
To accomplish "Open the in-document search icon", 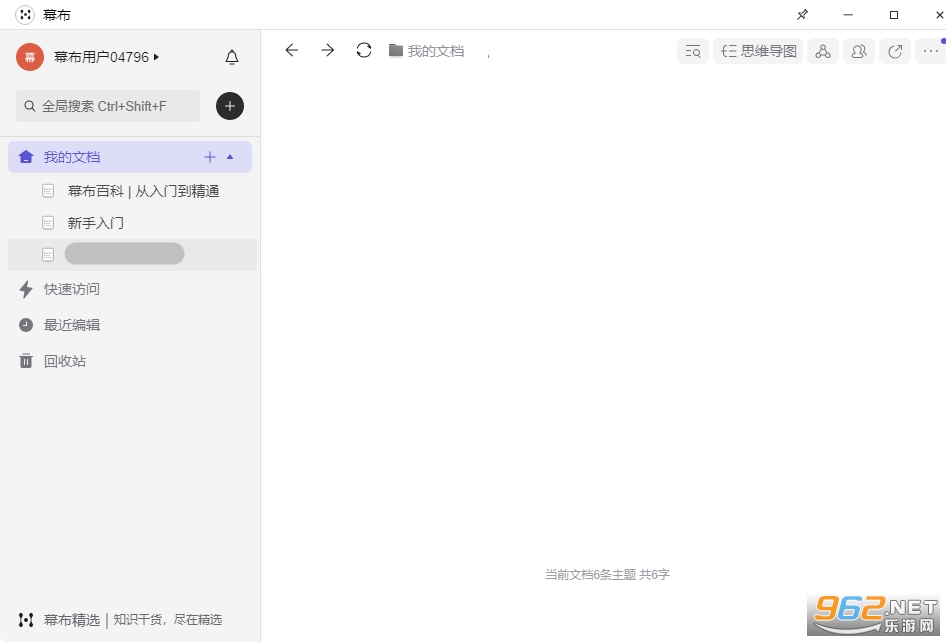I will 693,51.
